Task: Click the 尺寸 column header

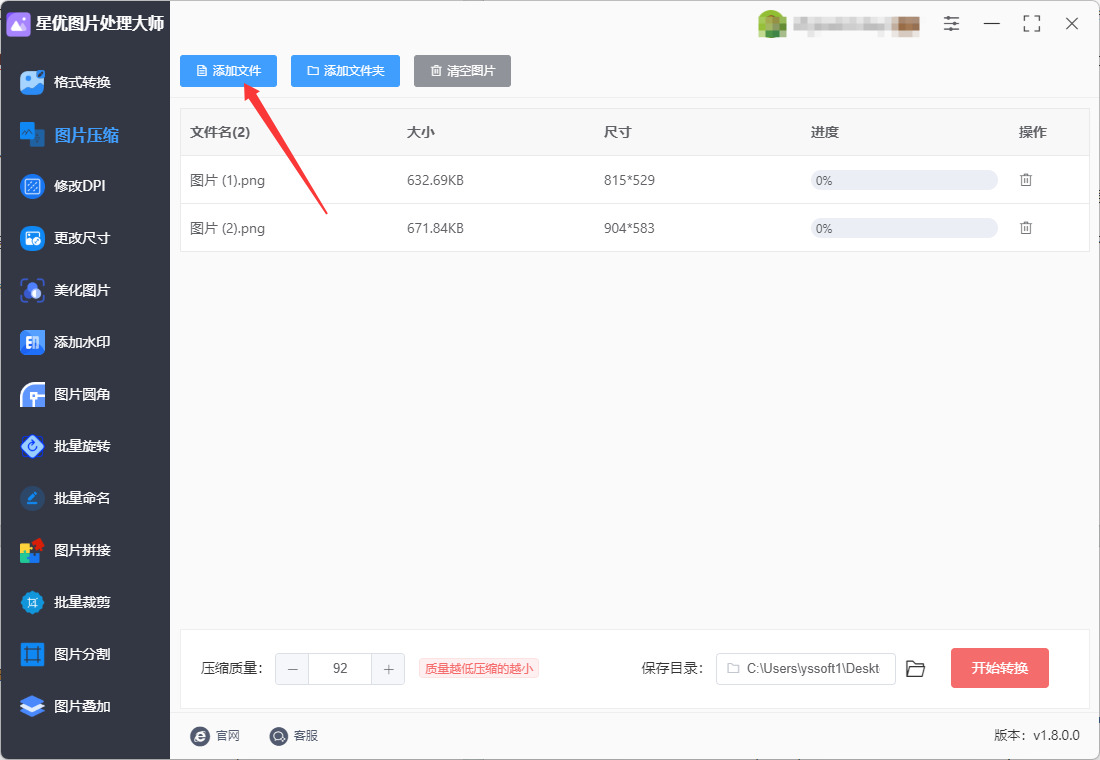Action: pyautogui.click(x=617, y=132)
